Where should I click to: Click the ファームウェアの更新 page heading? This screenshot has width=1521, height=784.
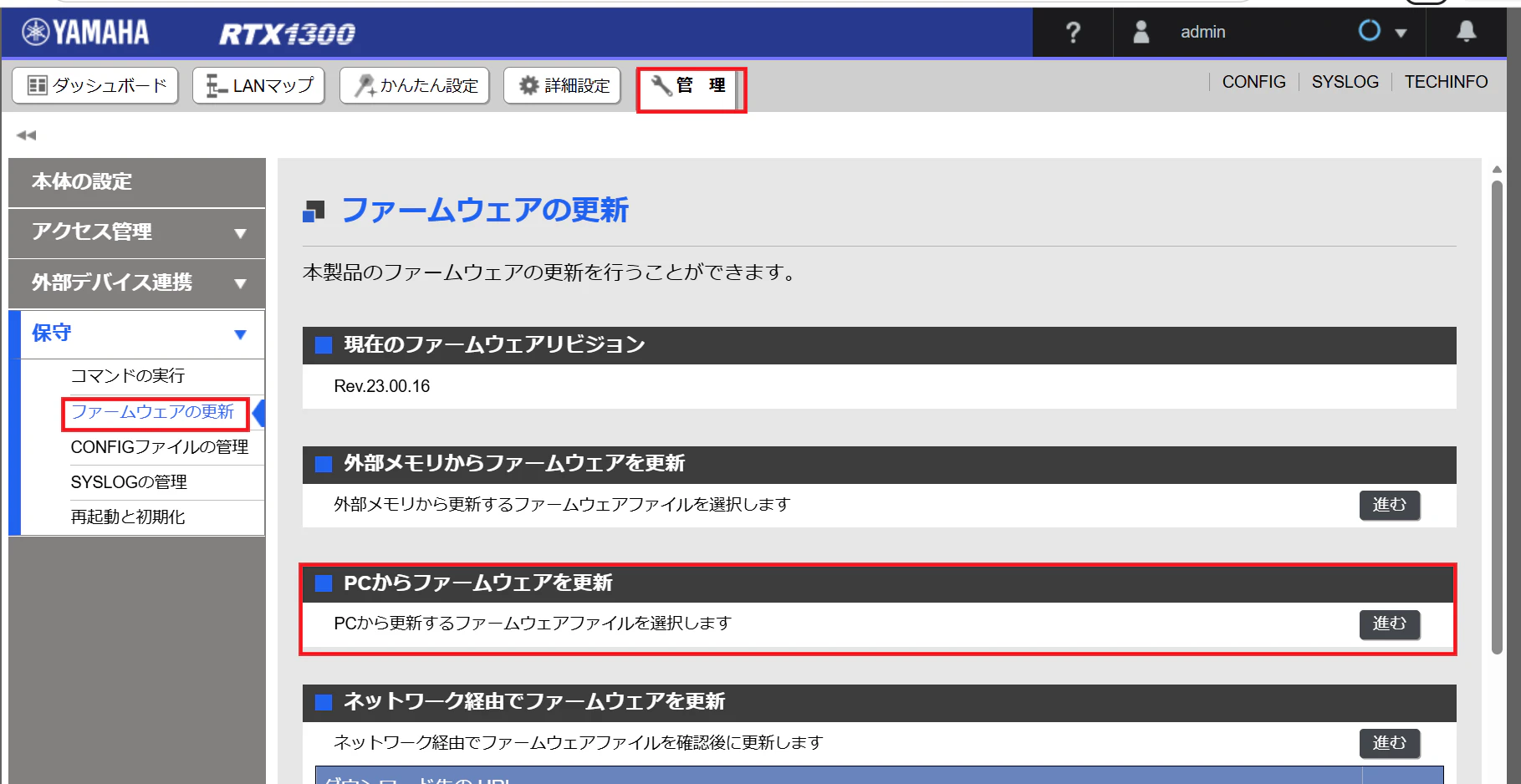tap(485, 210)
